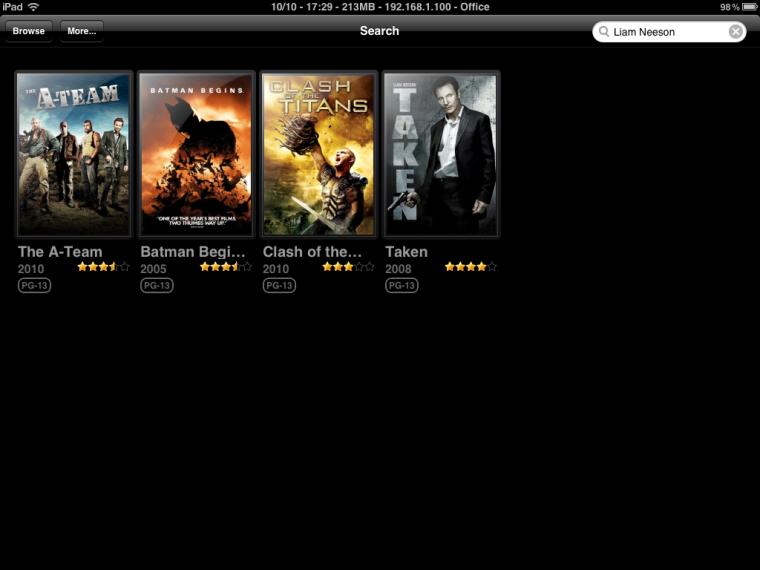Tap the PG-13 badge under The A-Team
The width and height of the screenshot is (760, 570).
(34, 285)
